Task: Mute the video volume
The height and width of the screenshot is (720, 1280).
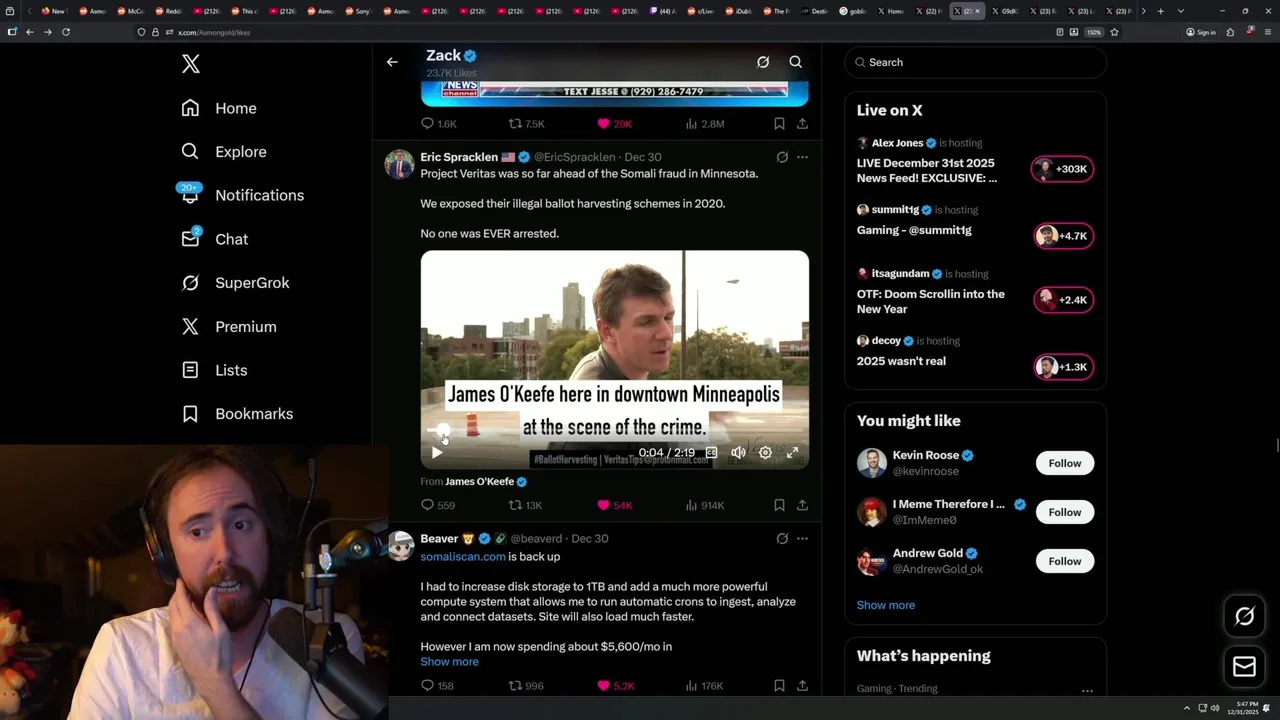Action: pyautogui.click(x=738, y=453)
